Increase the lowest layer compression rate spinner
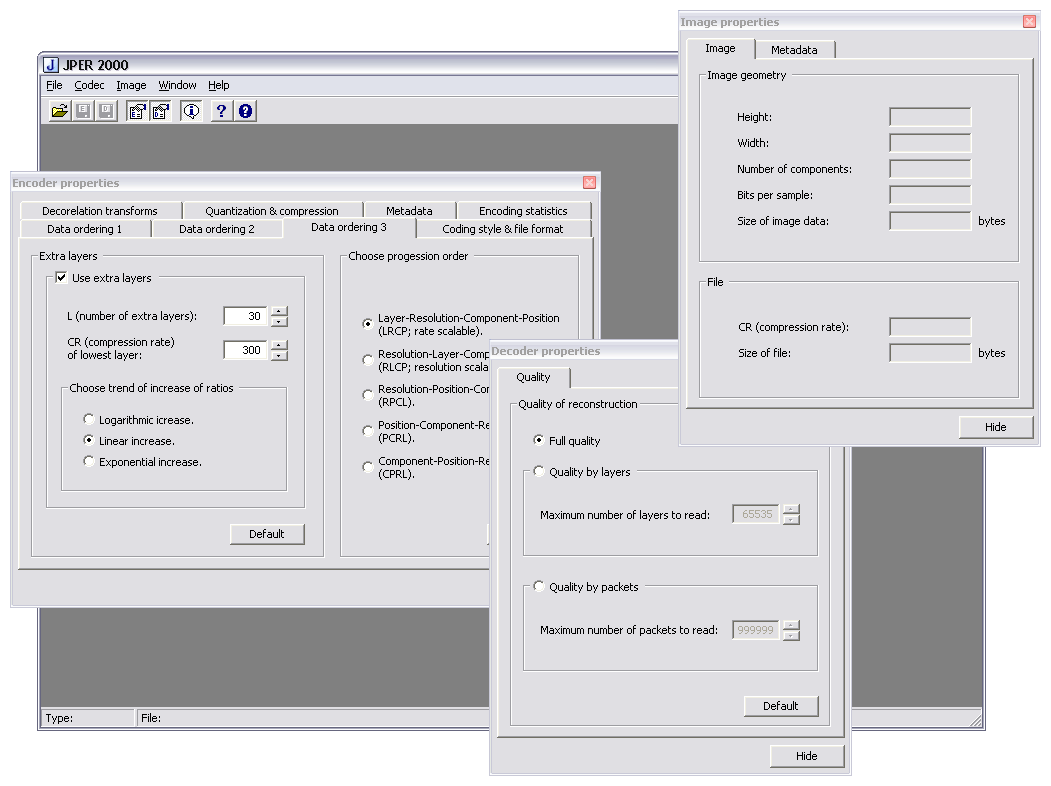Screen dimensions: 1051x786 (280, 345)
